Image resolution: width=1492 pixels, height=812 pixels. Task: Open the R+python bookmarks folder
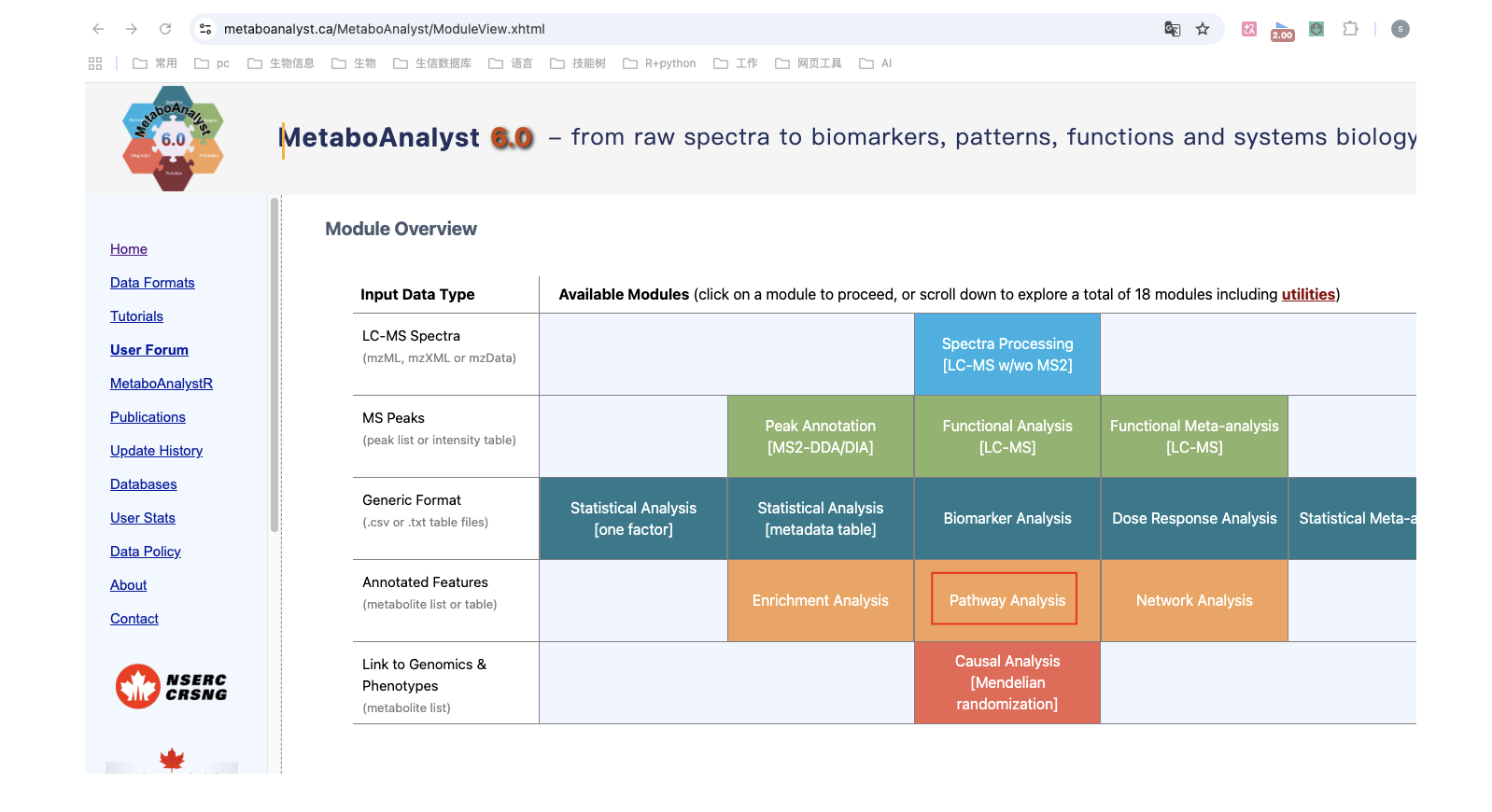[659, 63]
